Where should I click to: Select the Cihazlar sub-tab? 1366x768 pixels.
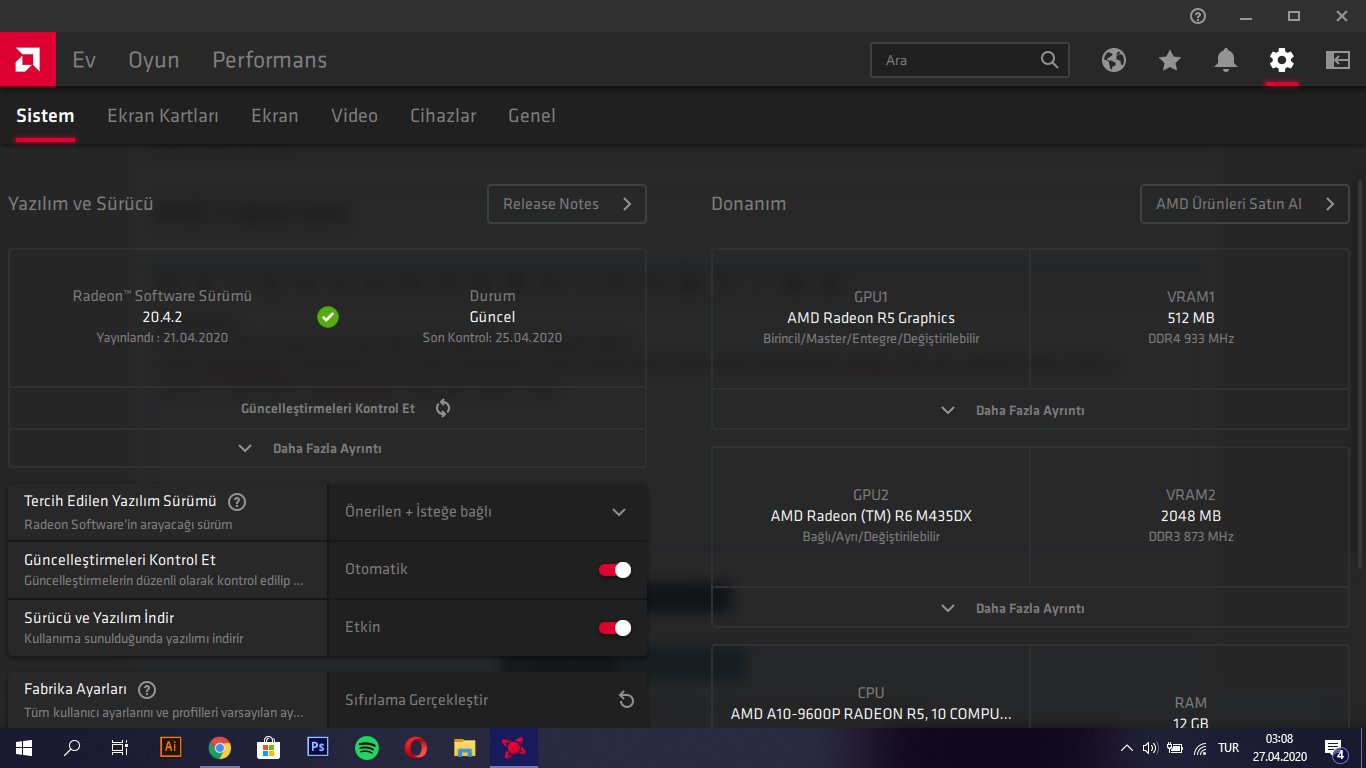[443, 116]
